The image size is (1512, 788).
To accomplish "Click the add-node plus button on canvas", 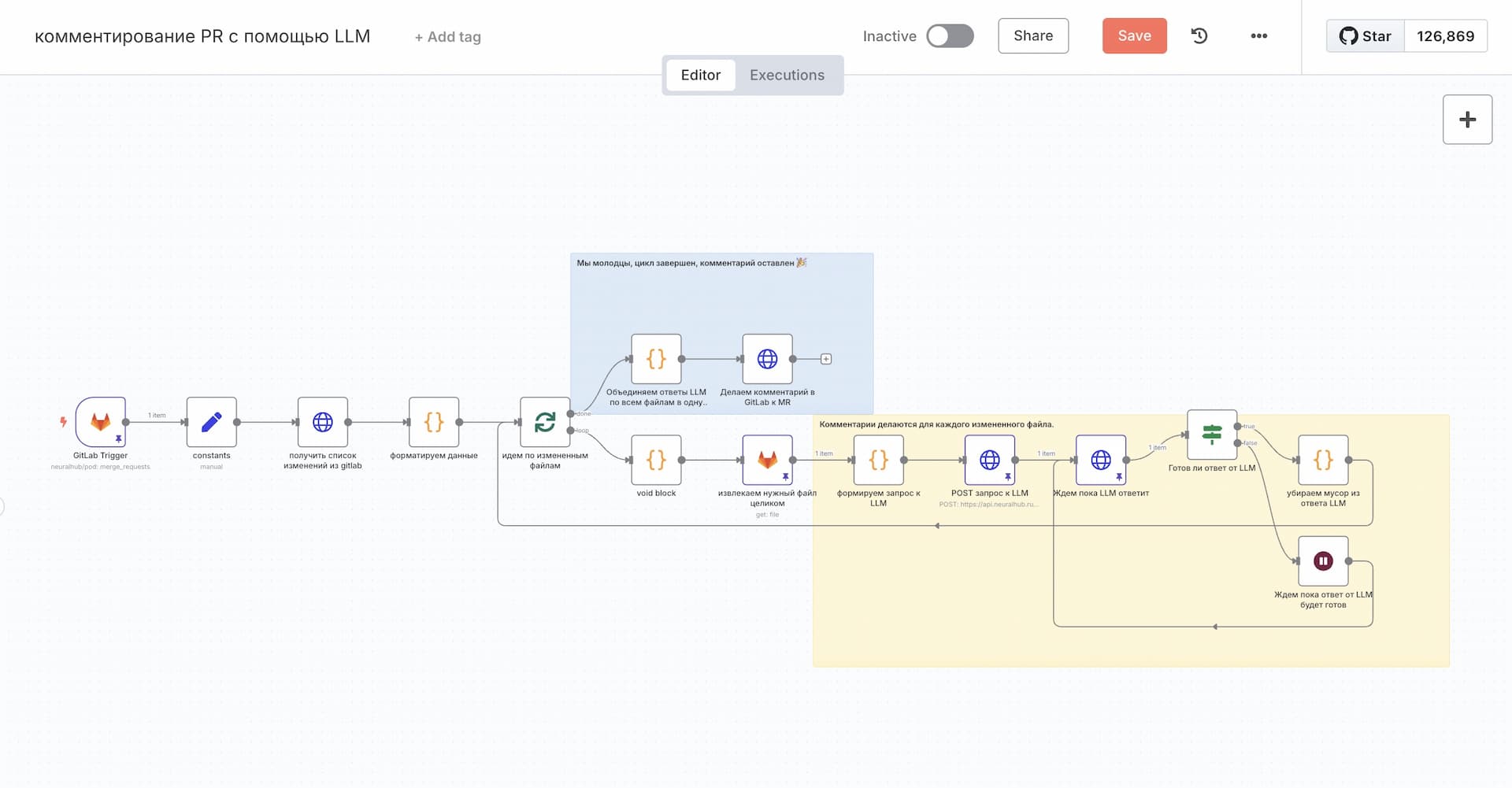I will (1467, 120).
